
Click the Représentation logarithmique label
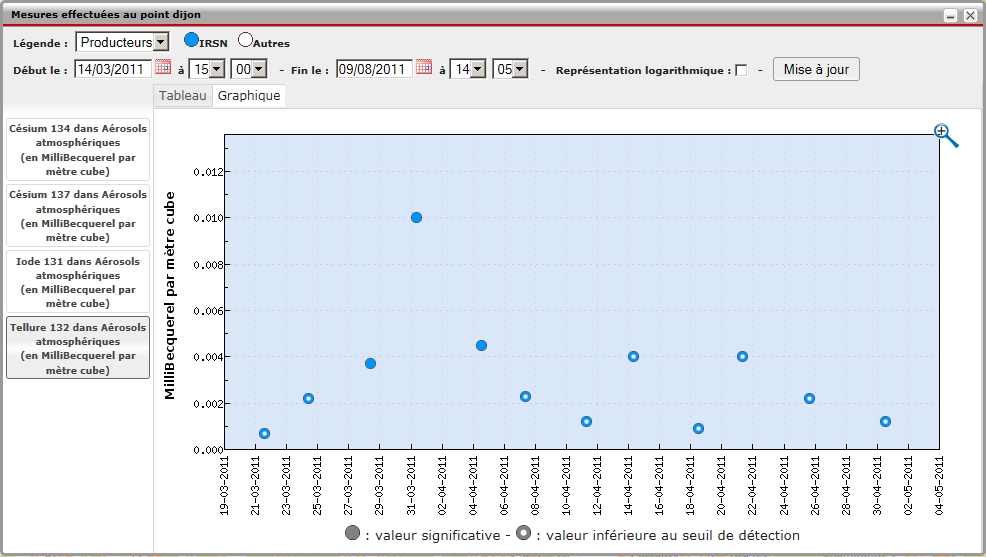click(x=643, y=70)
